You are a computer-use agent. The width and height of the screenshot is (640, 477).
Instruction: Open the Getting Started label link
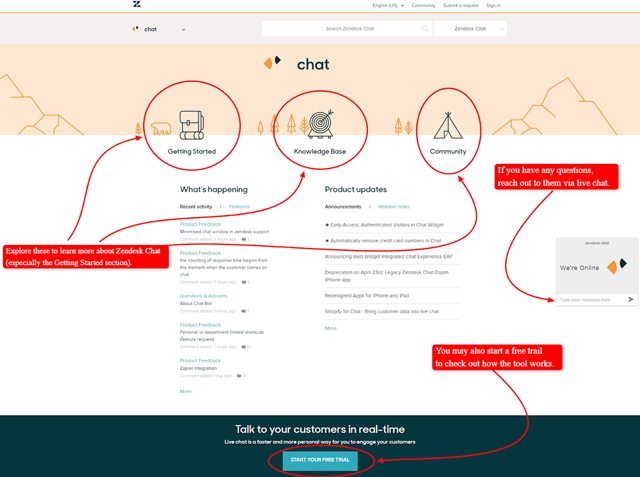[192, 151]
